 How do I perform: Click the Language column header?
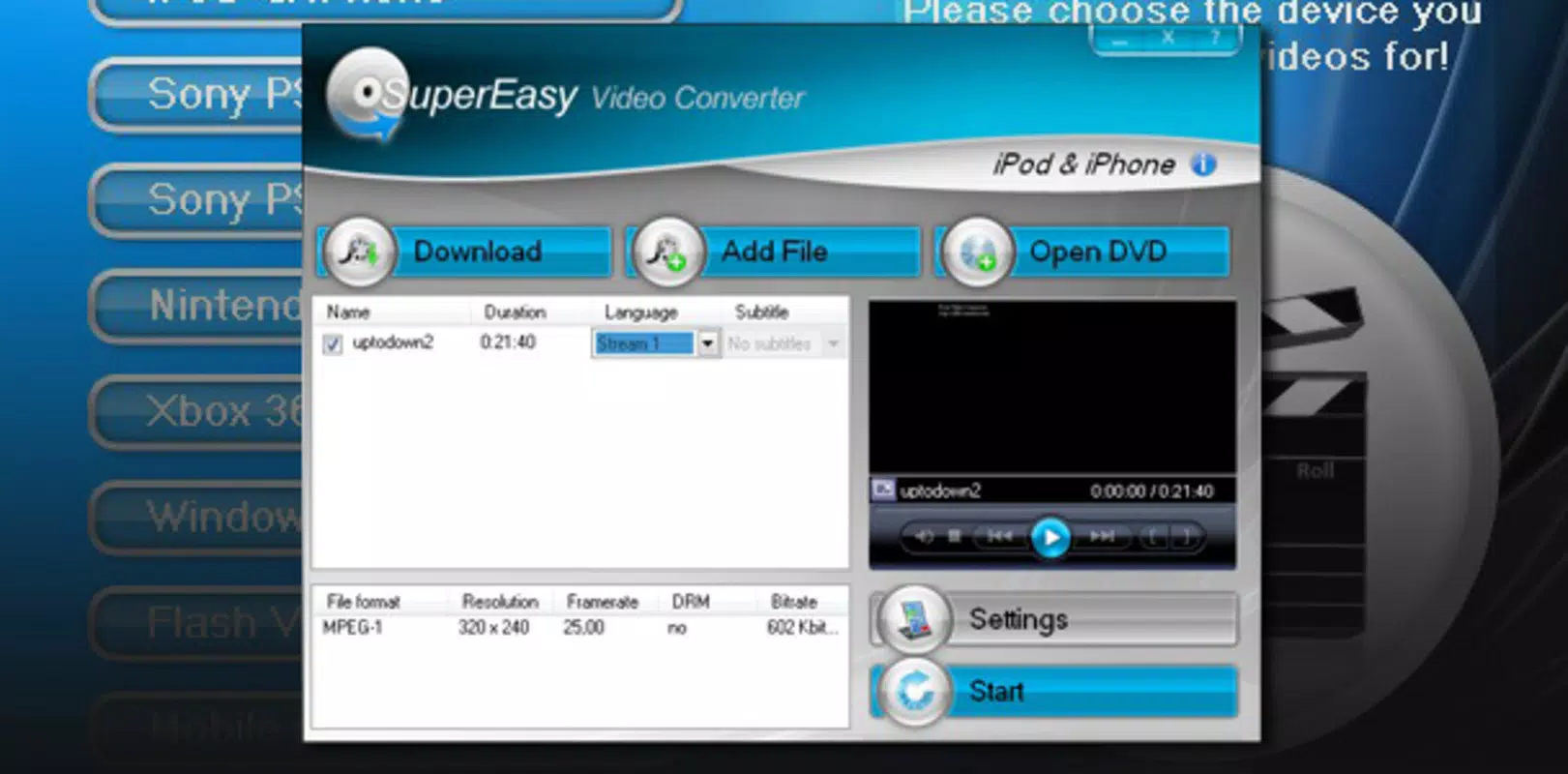pos(640,313)
